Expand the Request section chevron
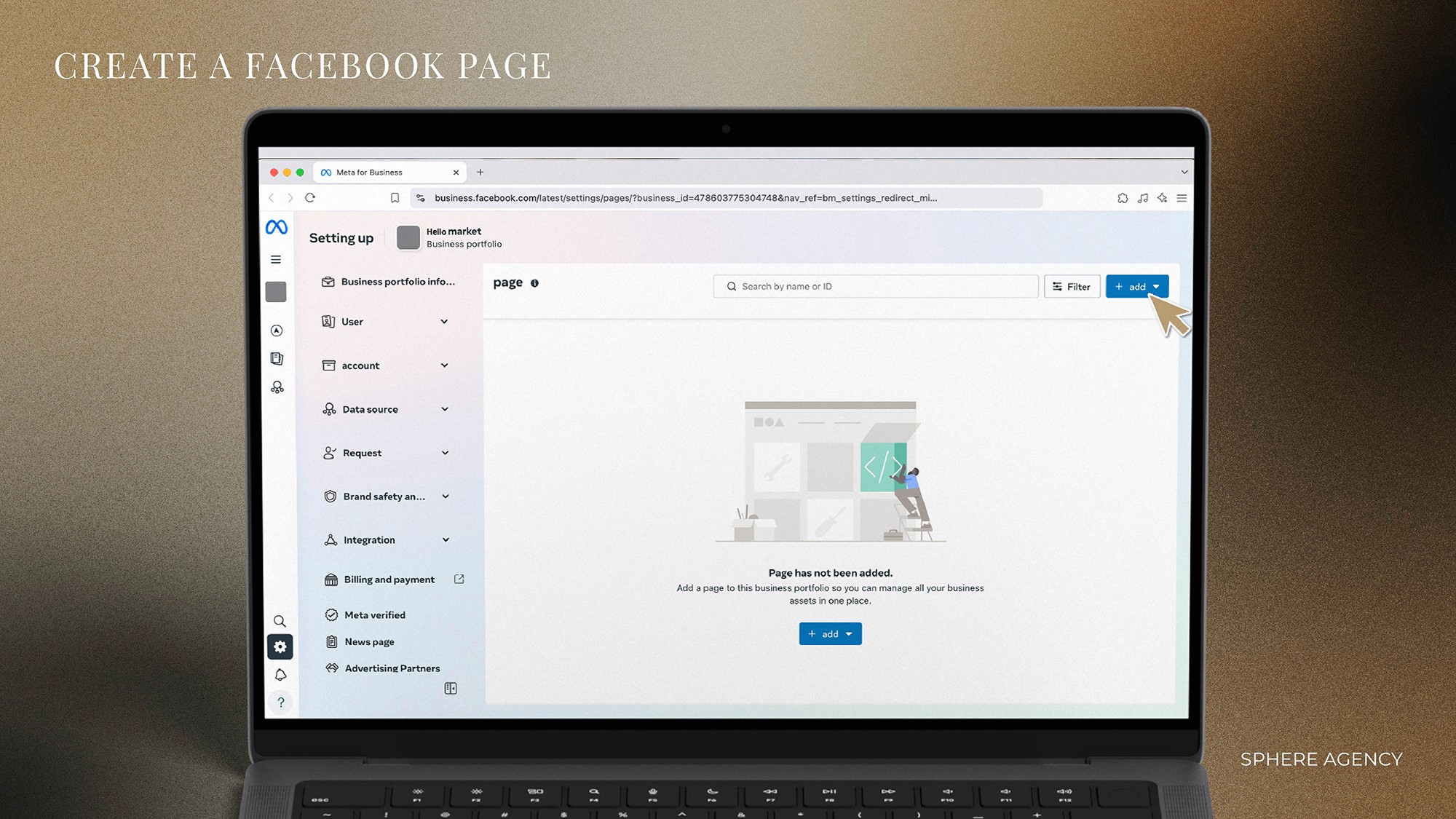 pos(447,452)
